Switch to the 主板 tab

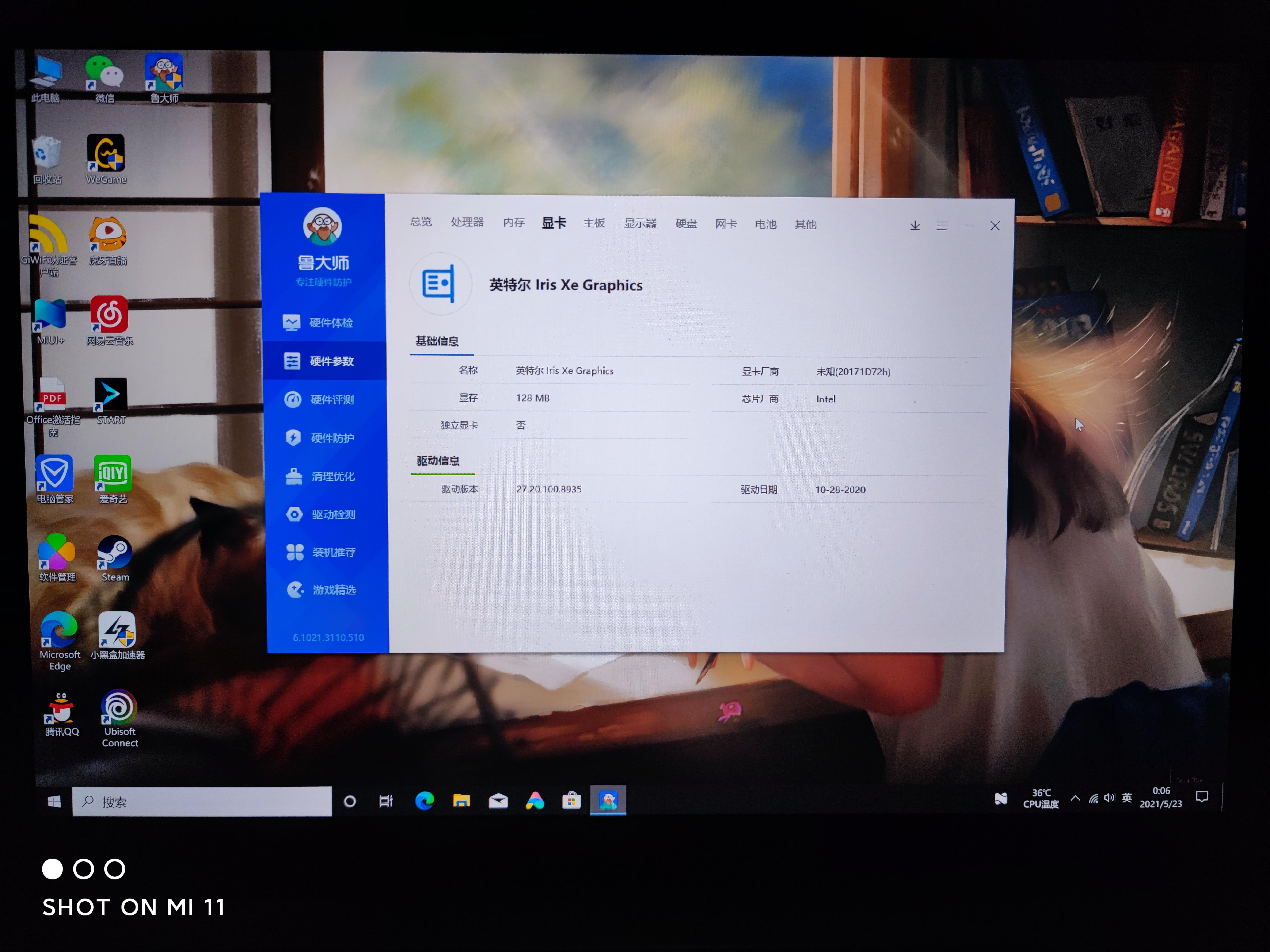pos(594,223)
